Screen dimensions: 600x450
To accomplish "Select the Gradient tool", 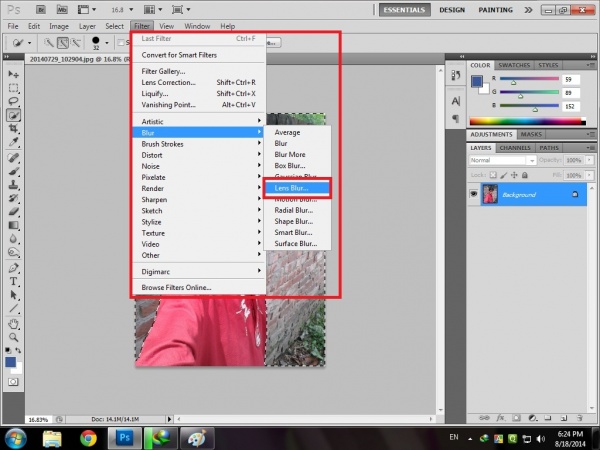I will [13, 225].
